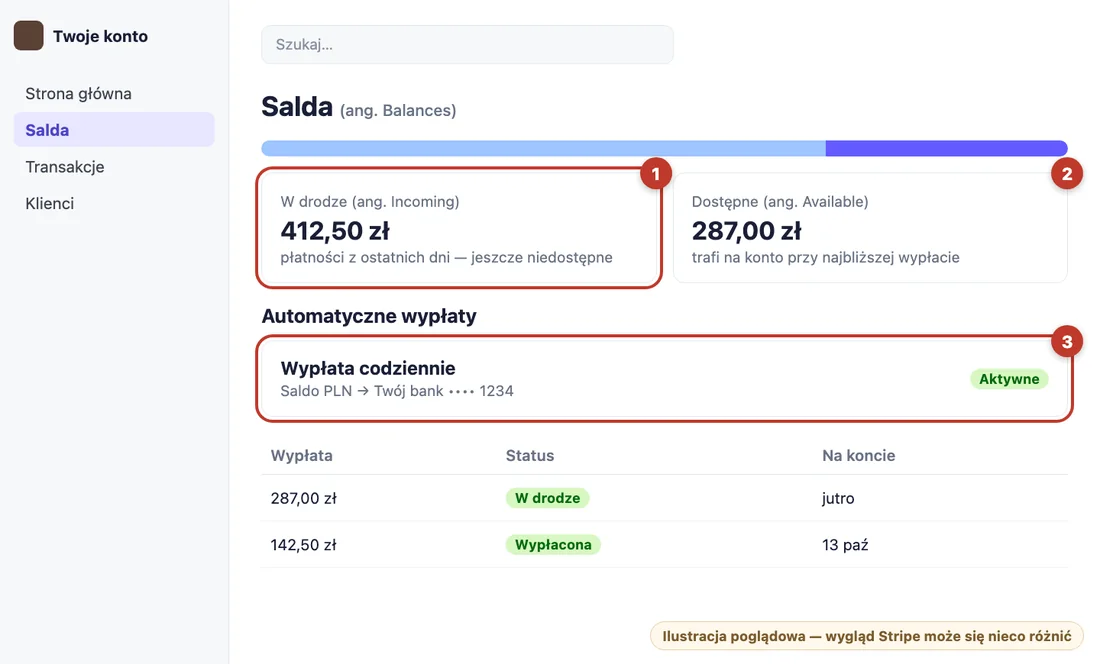Click the Na koncie column header
Image resolution: width=1100 pixels, height=664 pixels.
pyautogui.click(x=859, y=455)
